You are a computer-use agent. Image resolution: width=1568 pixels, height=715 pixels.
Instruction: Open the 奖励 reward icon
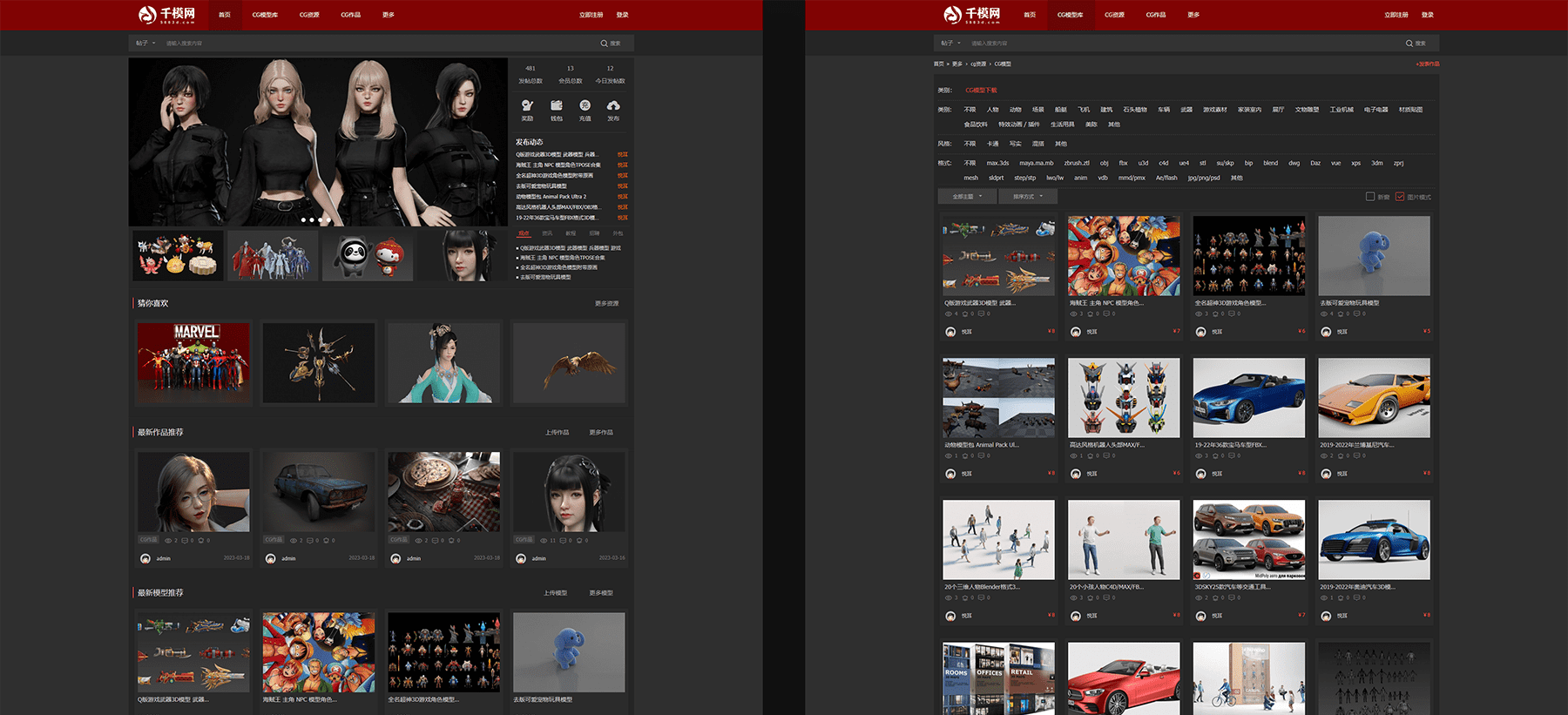tap(527, 105)
